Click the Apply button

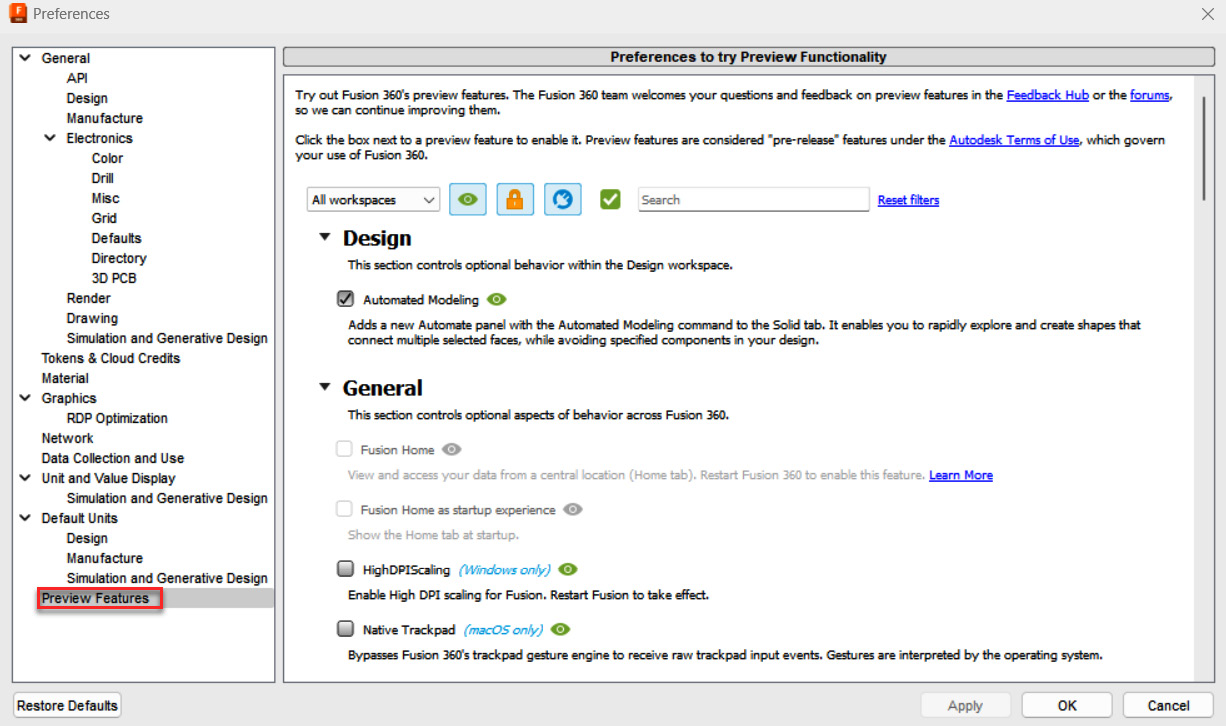click(x=965, y=705)
